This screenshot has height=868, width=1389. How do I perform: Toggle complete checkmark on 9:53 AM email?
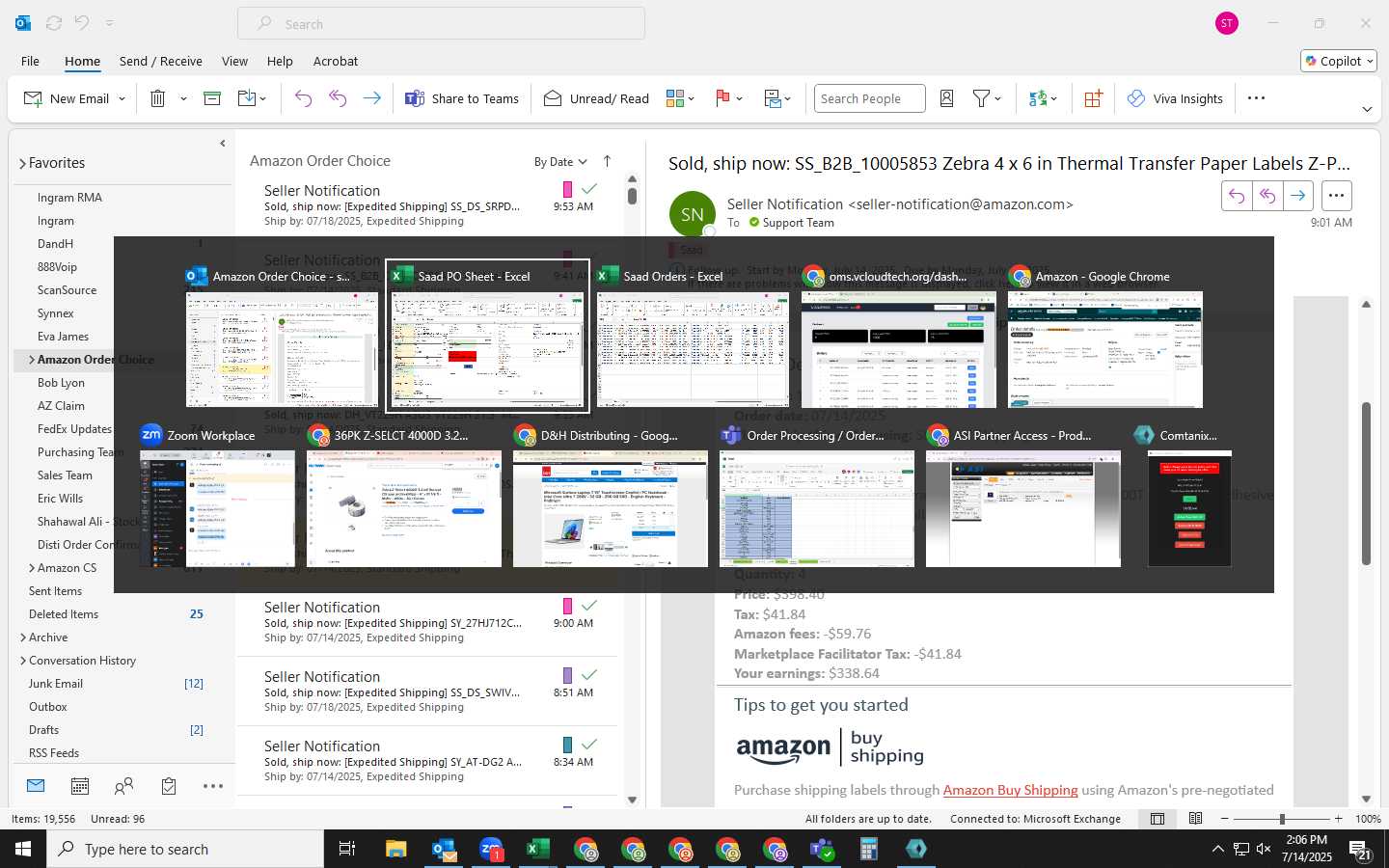click(x=589, y=189)
